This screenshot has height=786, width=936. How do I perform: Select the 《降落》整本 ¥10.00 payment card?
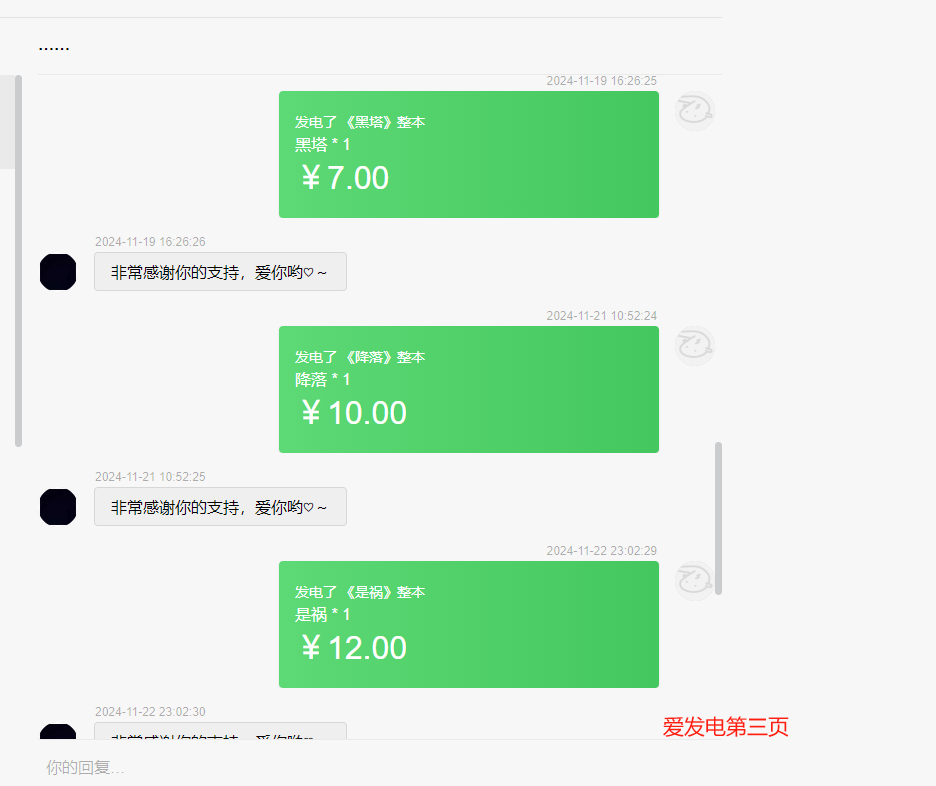pyautogui.click(x=469, y=389)
